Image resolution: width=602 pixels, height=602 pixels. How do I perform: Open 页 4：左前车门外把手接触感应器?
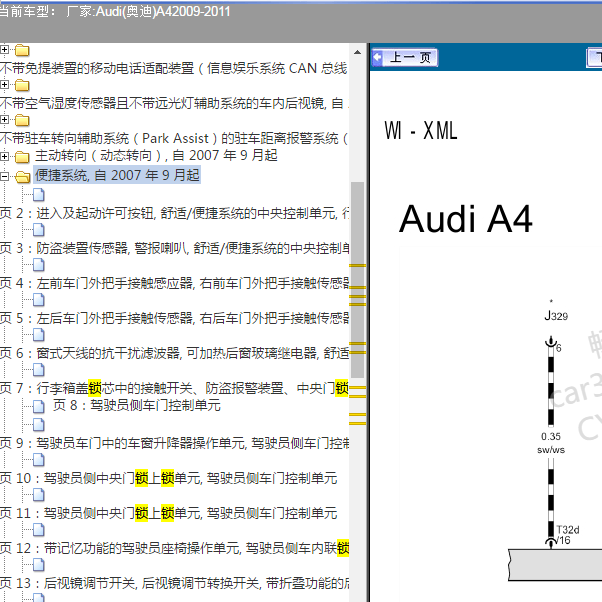tap(174, 283)
